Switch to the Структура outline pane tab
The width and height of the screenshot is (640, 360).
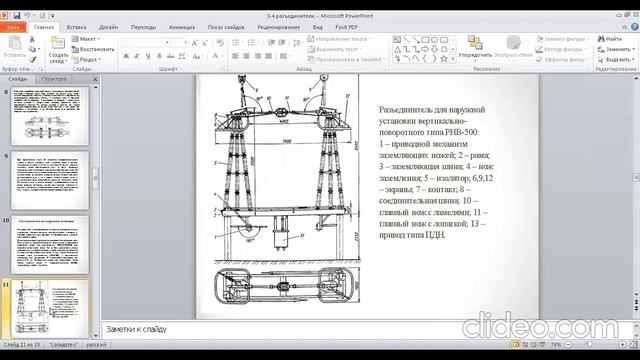pyautogui.click(x=54, y=79)
